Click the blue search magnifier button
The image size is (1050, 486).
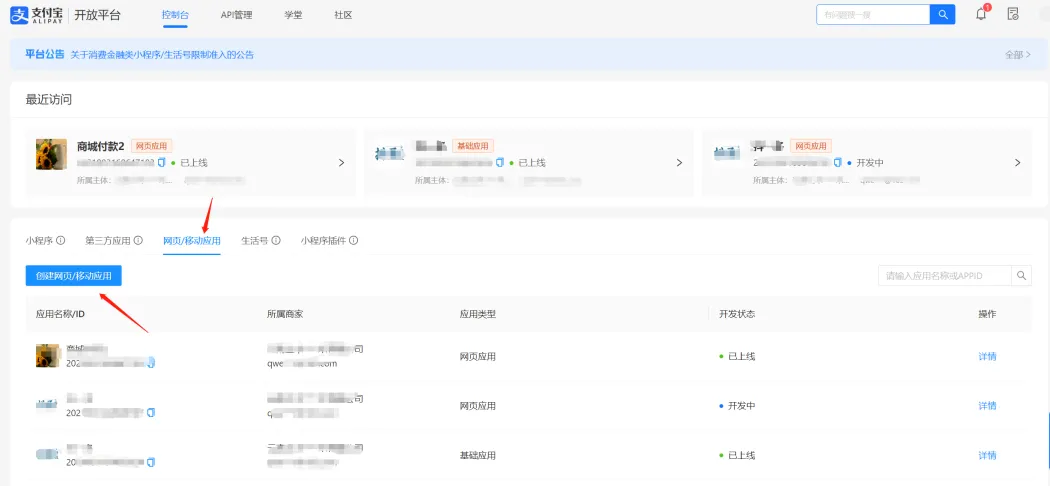[x=942, y=14]
